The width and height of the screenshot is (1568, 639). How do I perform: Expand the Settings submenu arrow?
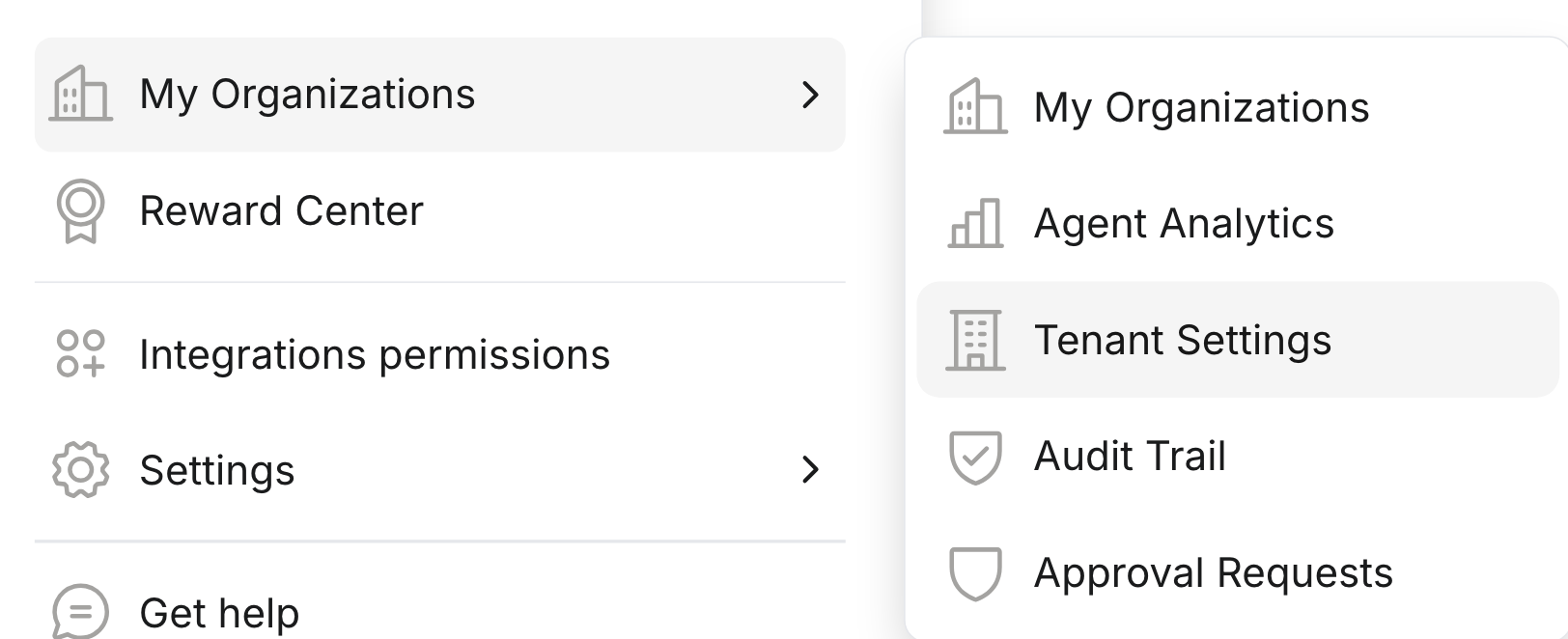[x=810, y=470]
